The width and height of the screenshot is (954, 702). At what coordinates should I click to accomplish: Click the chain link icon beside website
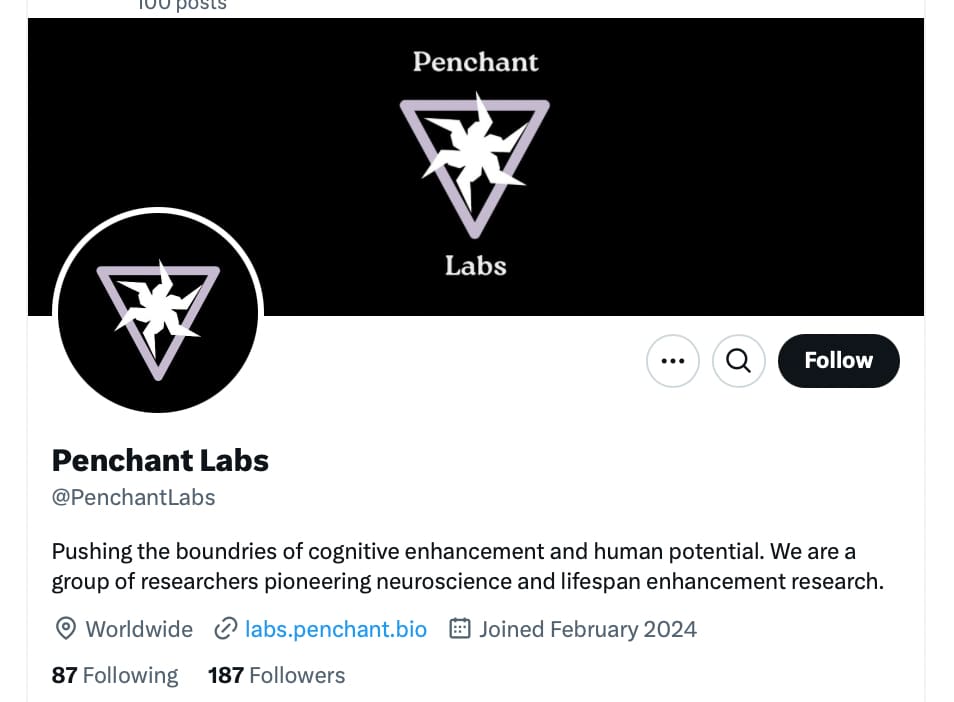tap(226, 629)
